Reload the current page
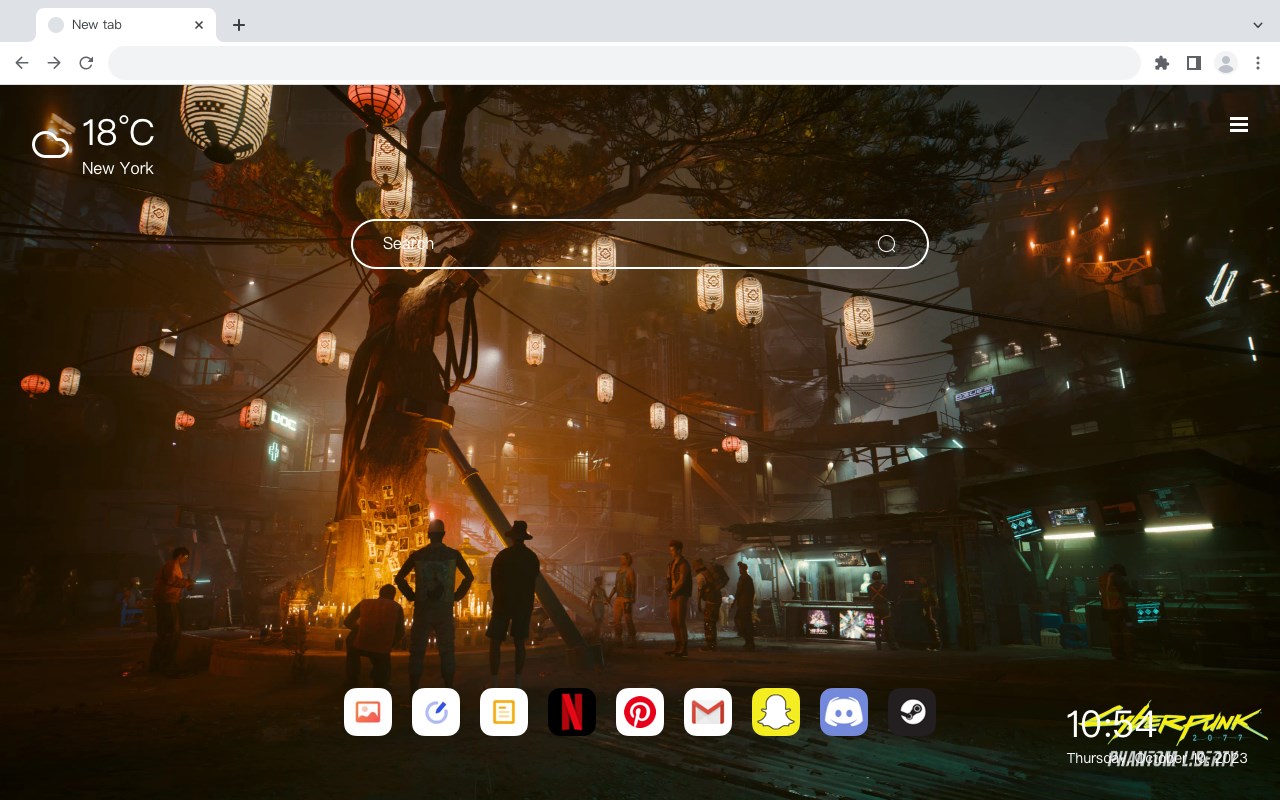The width and height of the screenshot is (1280, 800). [x=86, y=63]
